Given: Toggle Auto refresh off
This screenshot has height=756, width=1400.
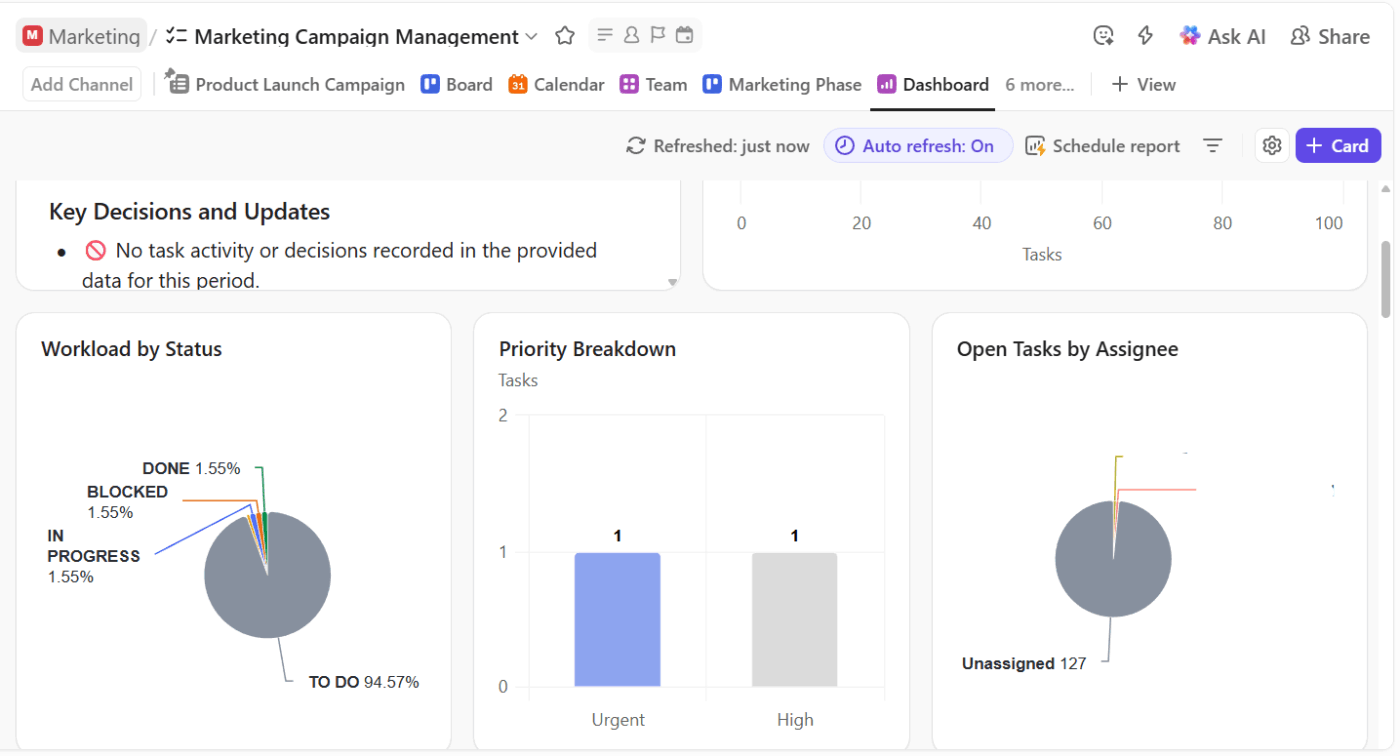Looking at the screenshot, I should pyautogui.click(x=917, y=145).
